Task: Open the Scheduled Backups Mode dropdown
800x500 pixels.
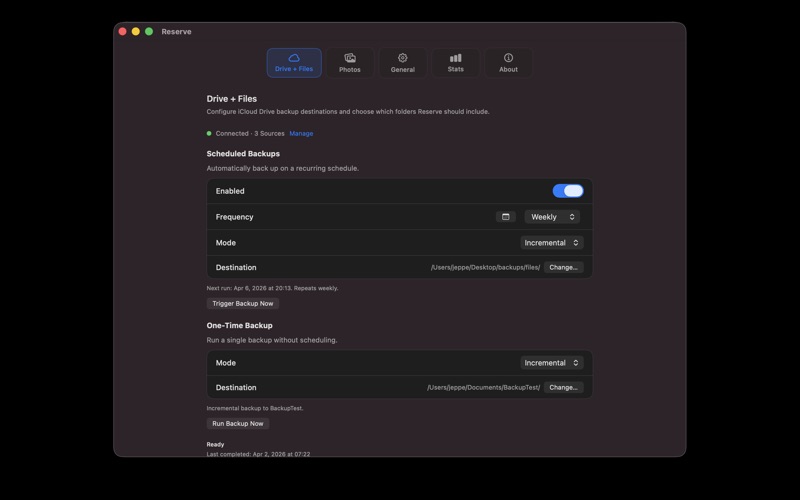Action: (x=552, y=243)
